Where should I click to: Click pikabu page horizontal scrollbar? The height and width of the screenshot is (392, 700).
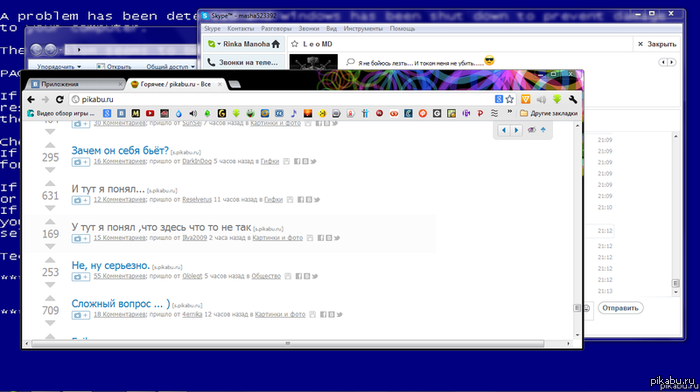[288, 343]
